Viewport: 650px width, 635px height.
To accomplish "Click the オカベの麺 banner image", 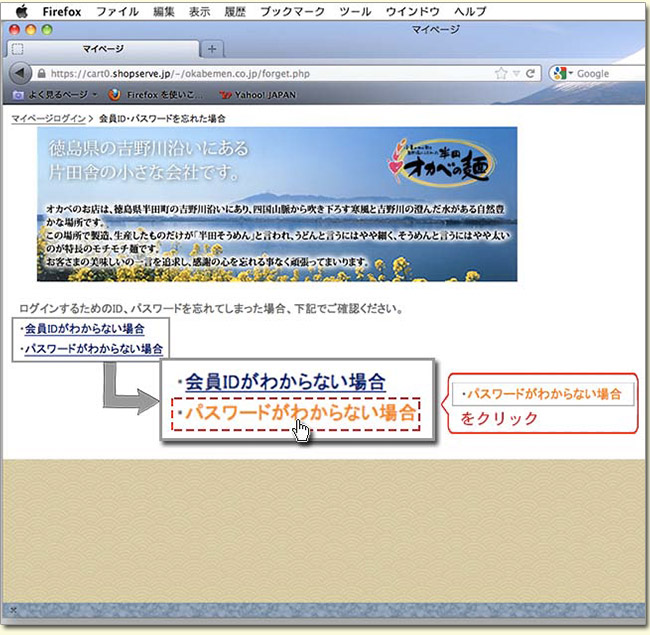I will pos(277,204).
